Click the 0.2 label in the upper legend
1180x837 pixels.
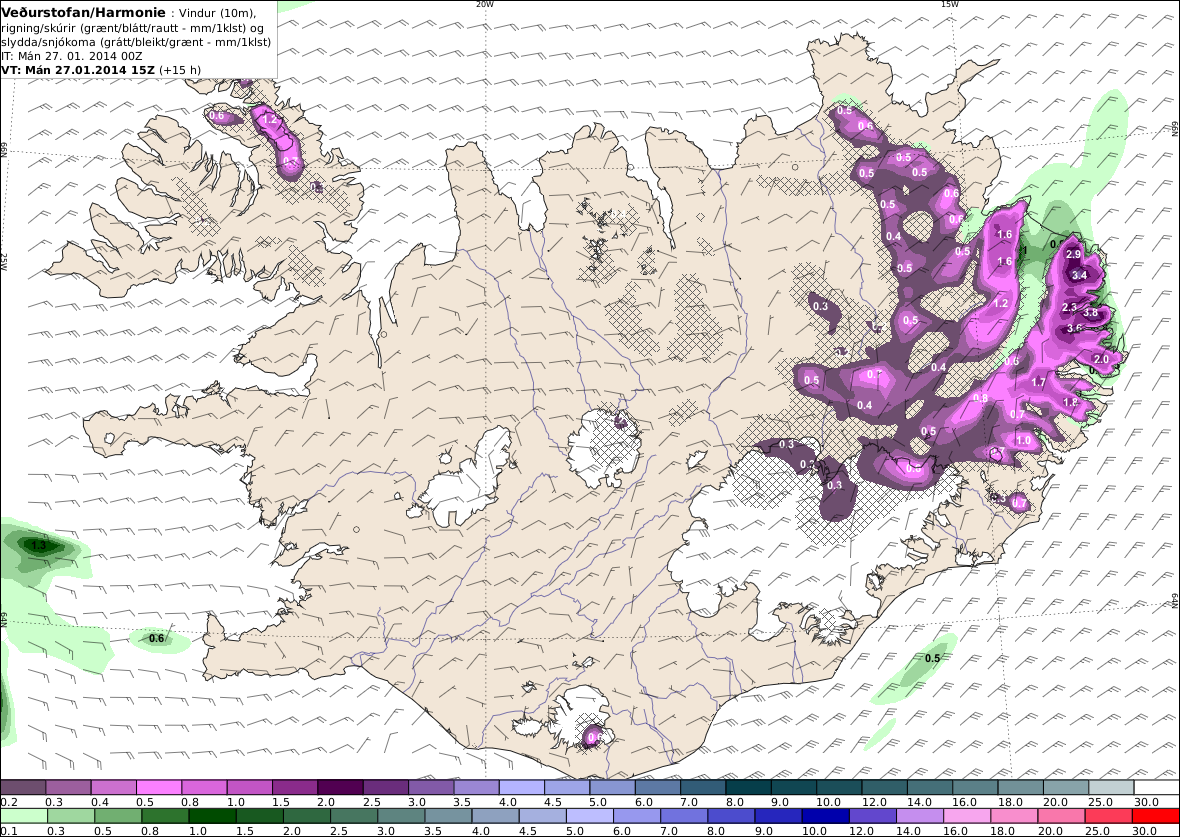coord(10,802)
